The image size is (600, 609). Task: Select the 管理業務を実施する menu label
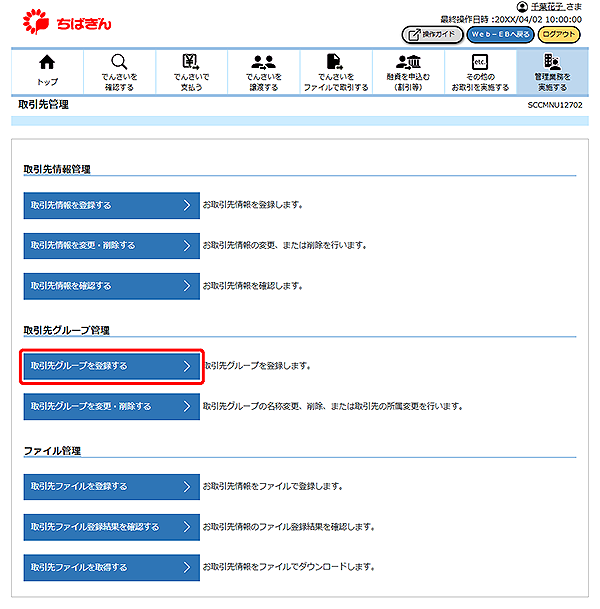(552, 82)
